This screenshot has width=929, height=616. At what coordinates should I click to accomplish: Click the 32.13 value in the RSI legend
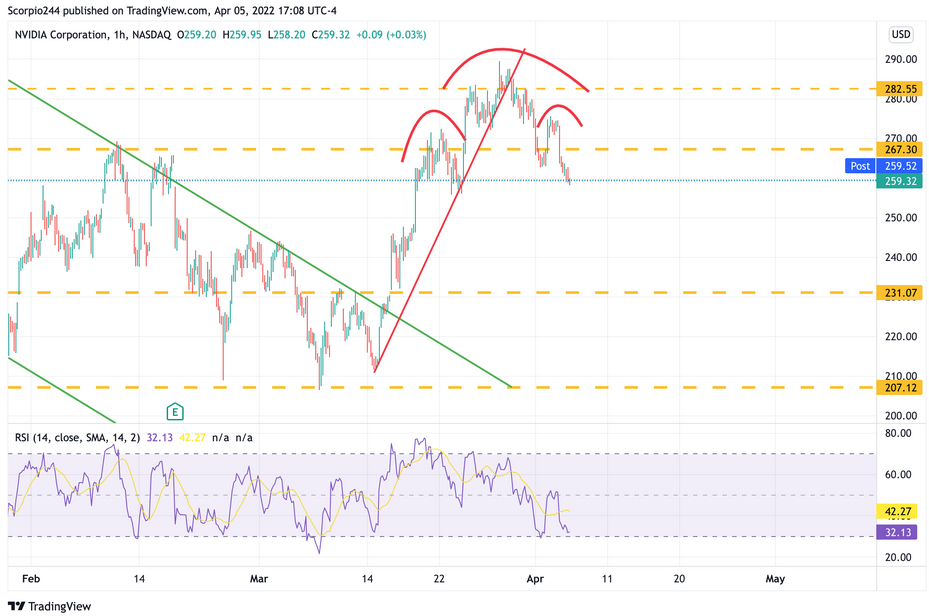click(x=159, y=438)
